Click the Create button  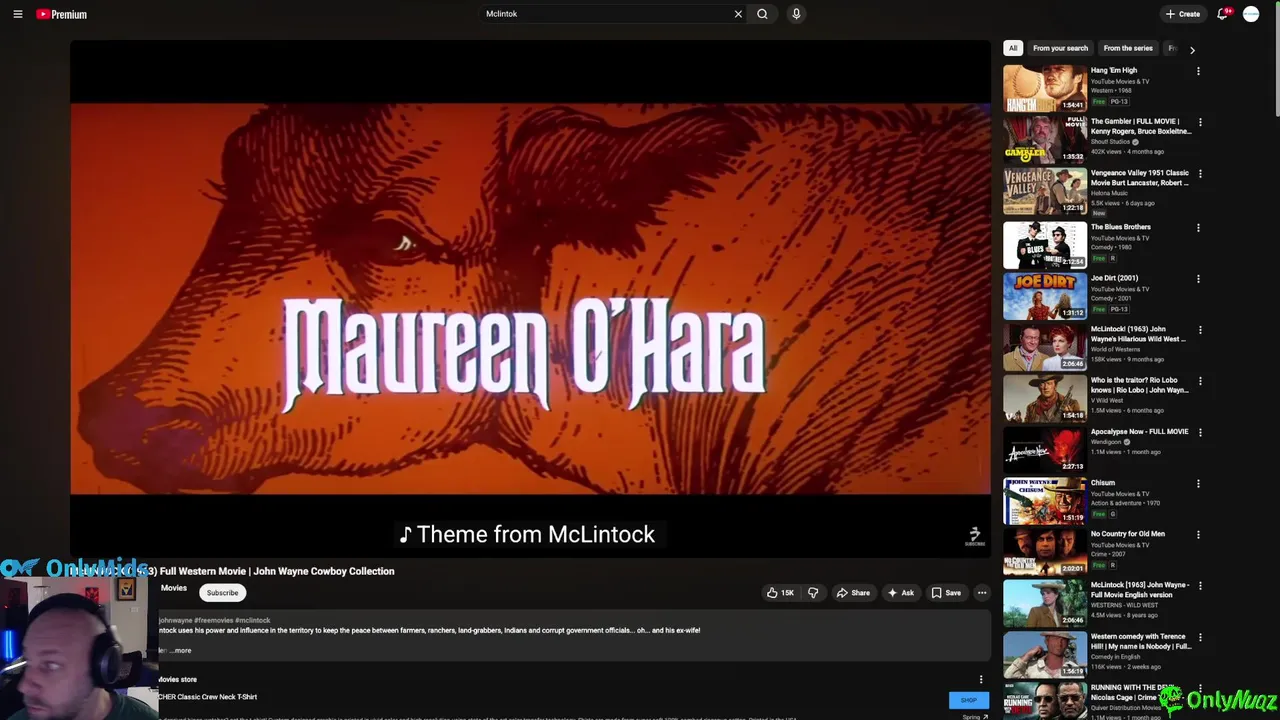(x=1182, y=14)
